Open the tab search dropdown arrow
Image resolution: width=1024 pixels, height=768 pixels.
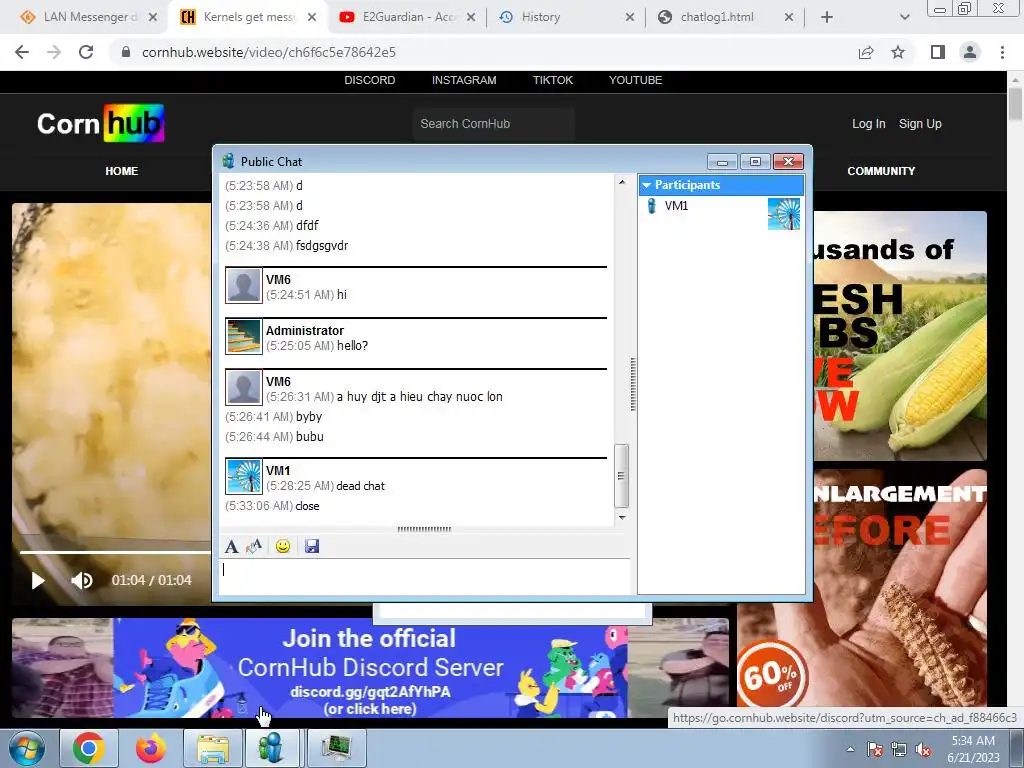click(904, 18)
